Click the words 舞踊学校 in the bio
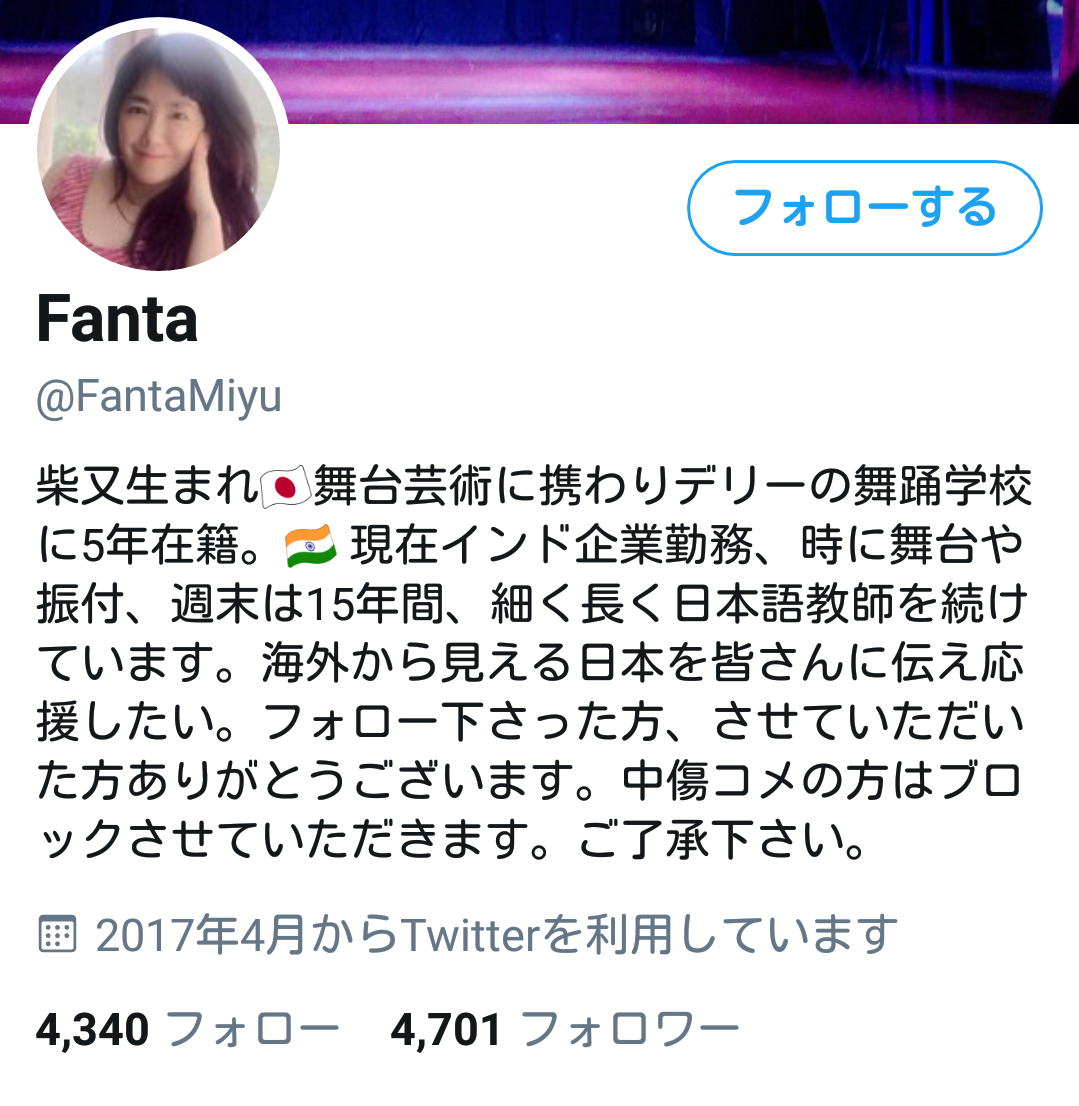This screenshot has height=1106, width=1079. tap(943, 487)
